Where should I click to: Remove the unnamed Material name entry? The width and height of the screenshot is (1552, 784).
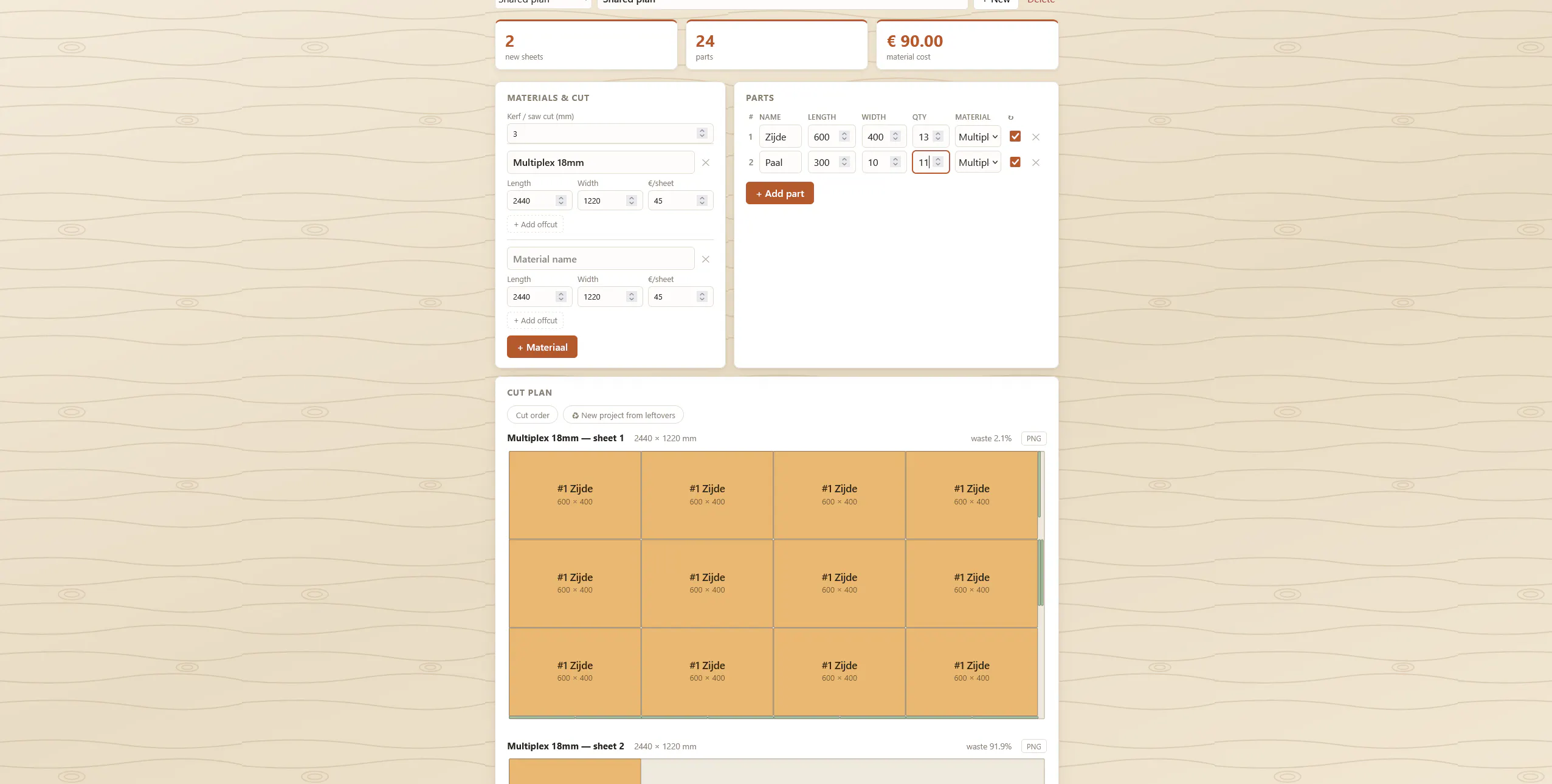[x=705, y=260]
